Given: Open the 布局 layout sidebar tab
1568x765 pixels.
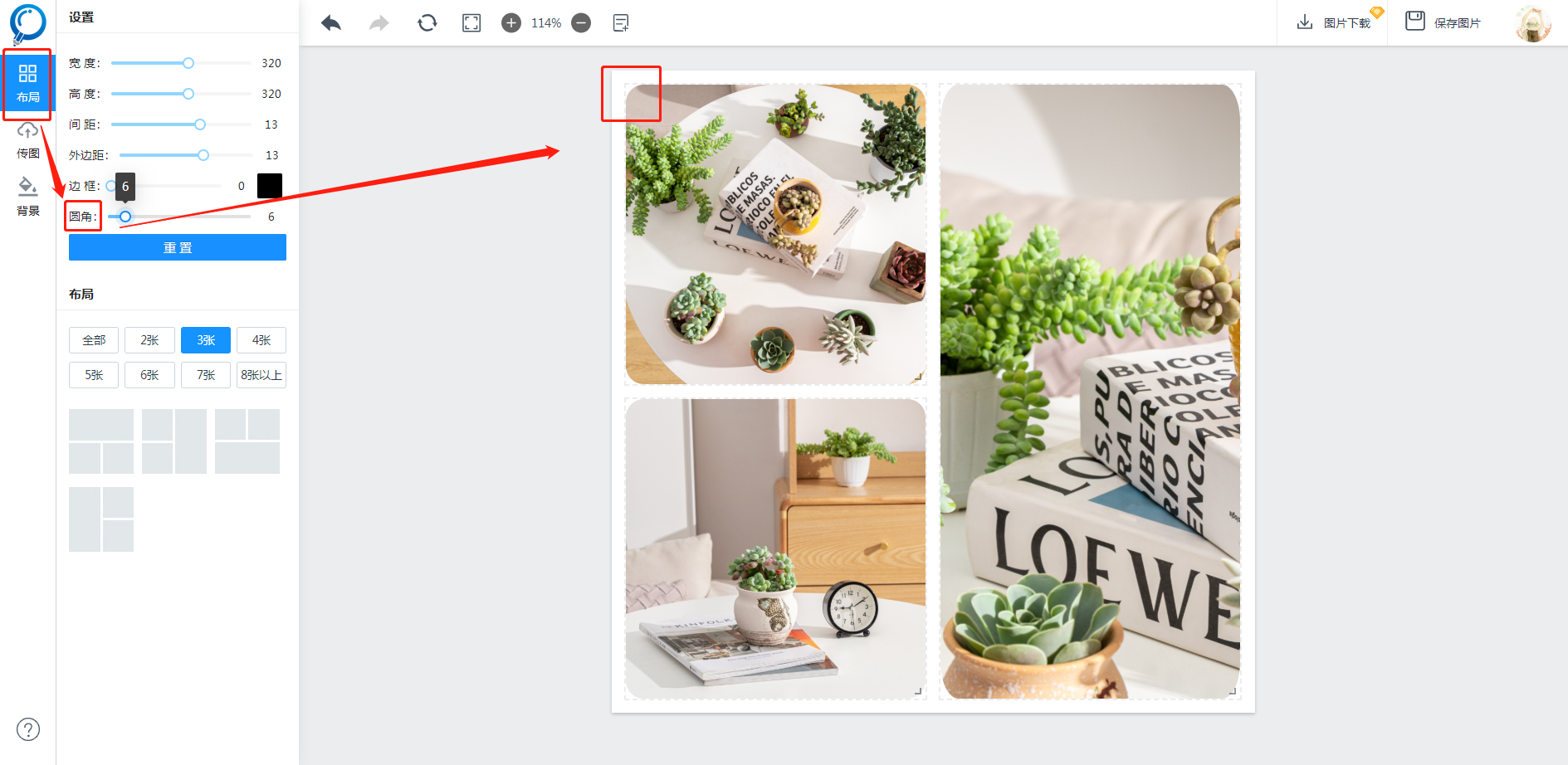Looking at the screenshot, I should point(27,84).
